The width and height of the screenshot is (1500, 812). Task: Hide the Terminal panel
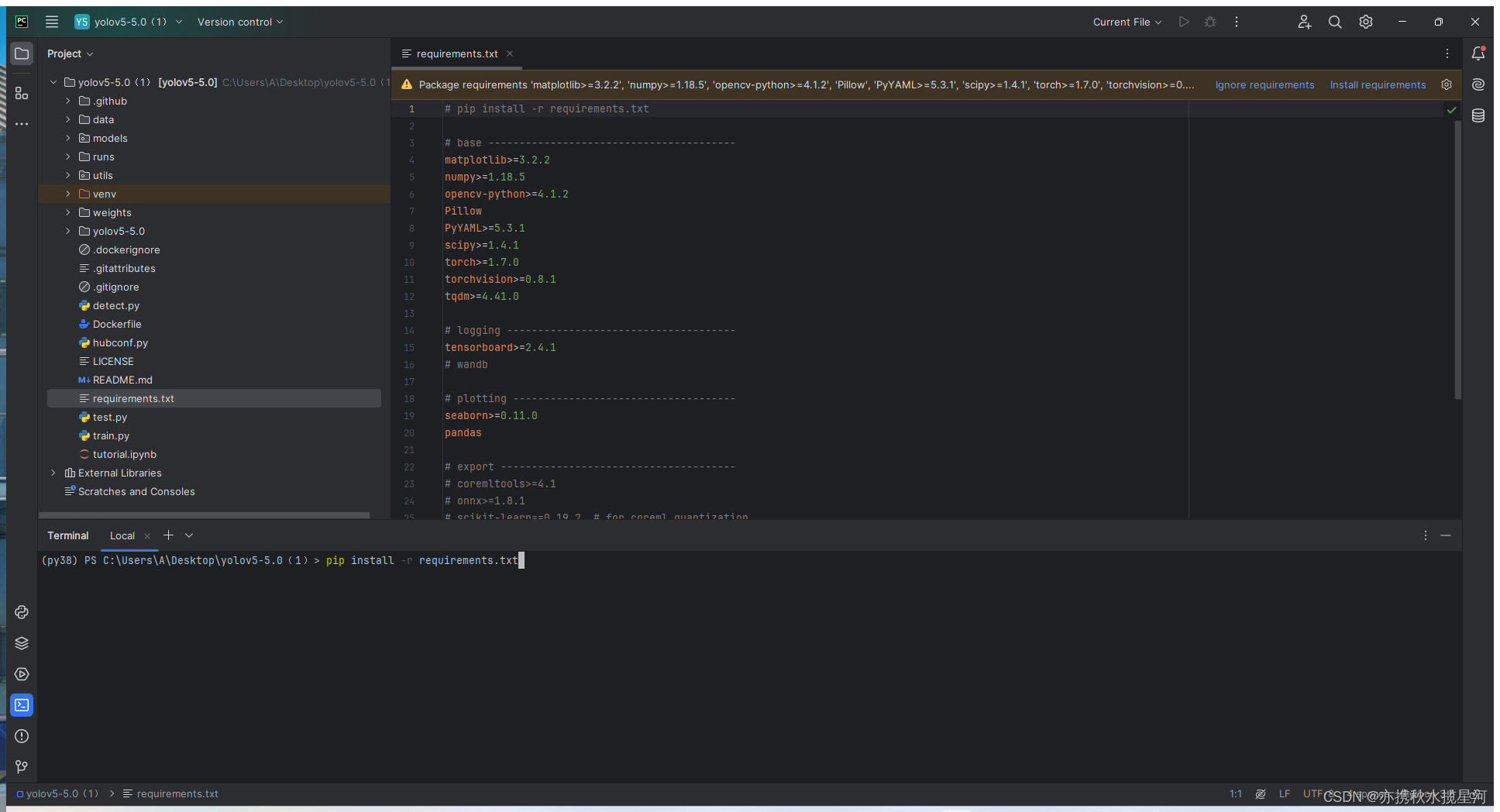click(x=1446, y=535)
